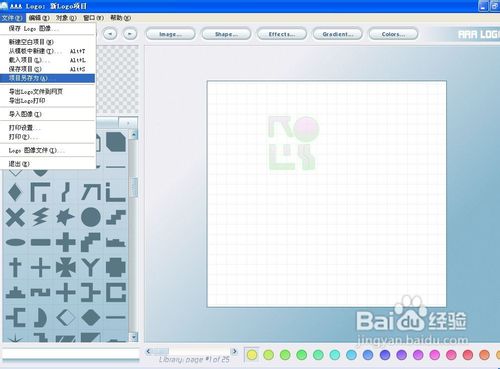The height and width of the screenshot is (369, 500).
Task: Select the slanted arch shape beside the L
Action: pos(91,192)
